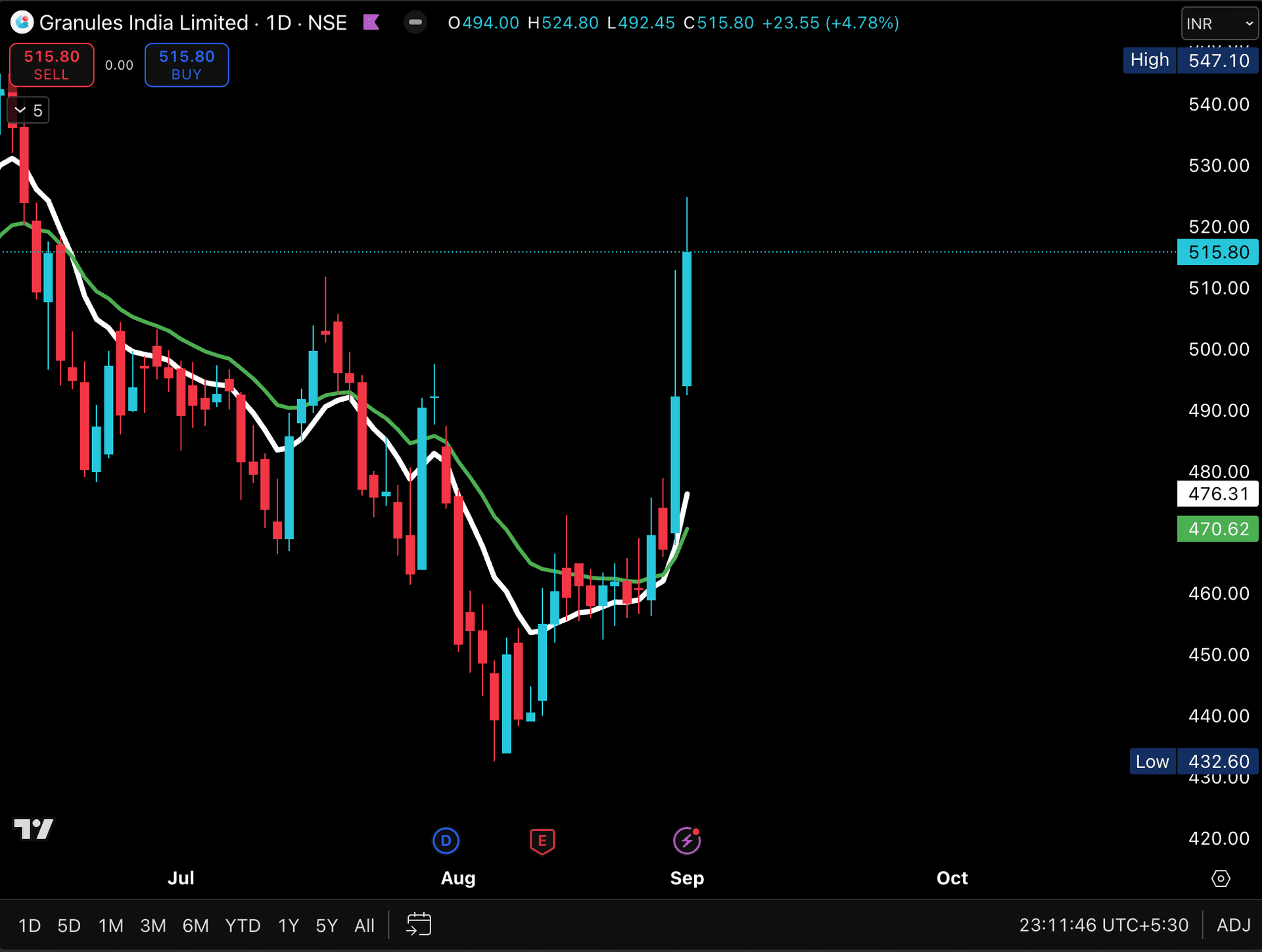Open the dividend marker D icon
The width and height of the screenshot is (1262, 952).
(x=446, y=840)
